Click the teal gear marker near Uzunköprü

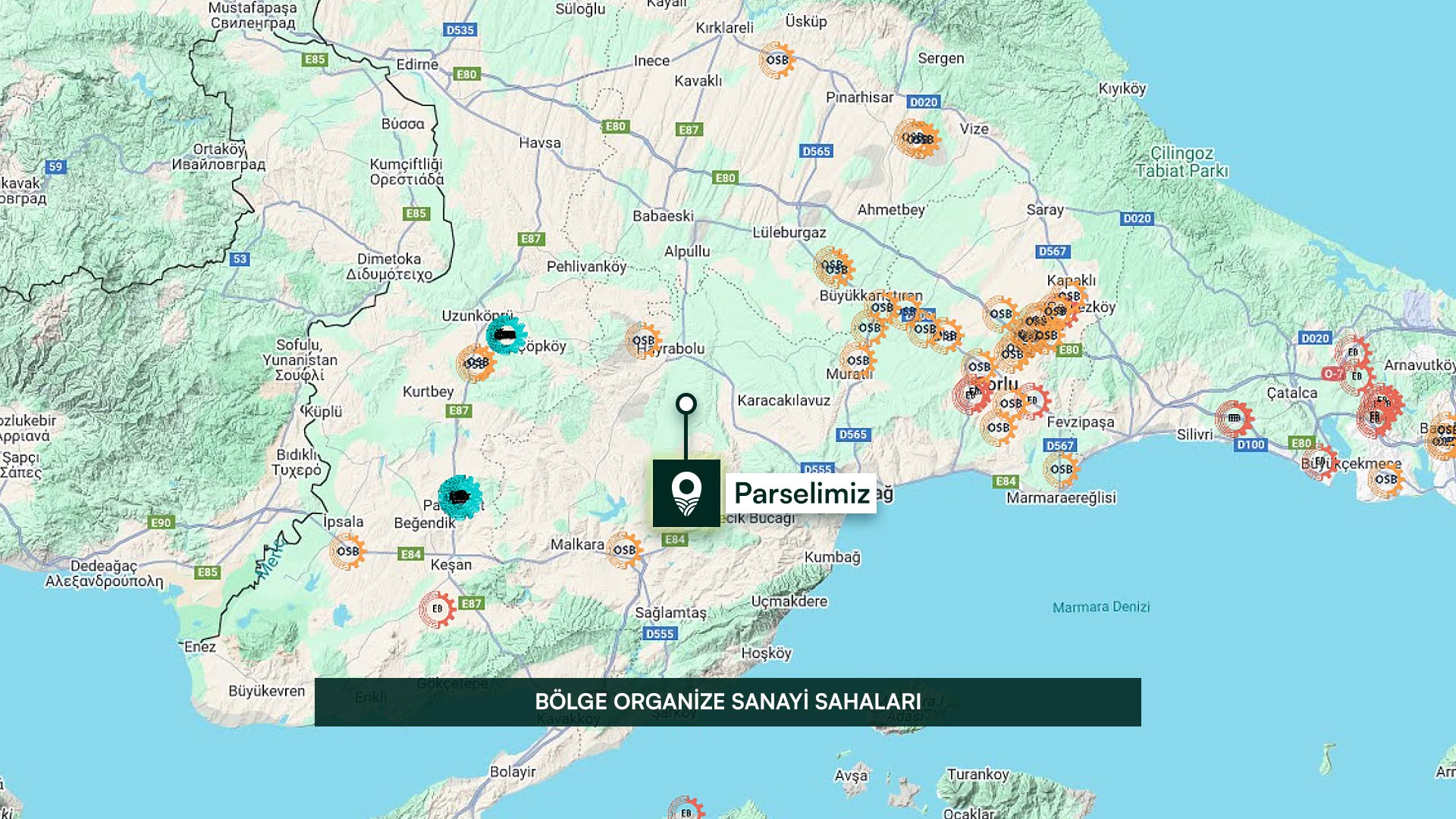[x=506, y=334]
